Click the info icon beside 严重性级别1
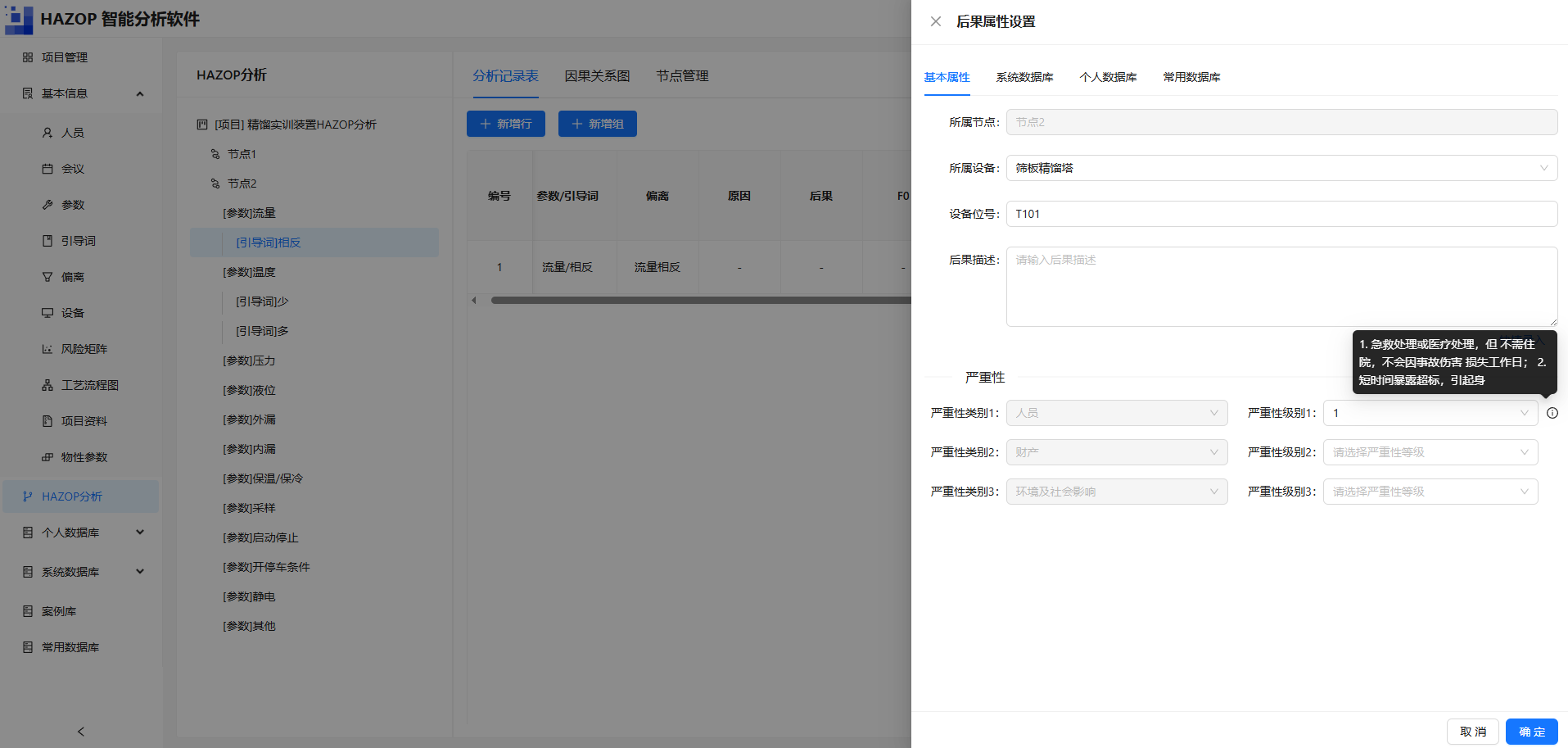This screenshot has height=748, width=1568. click(1552, 413)
